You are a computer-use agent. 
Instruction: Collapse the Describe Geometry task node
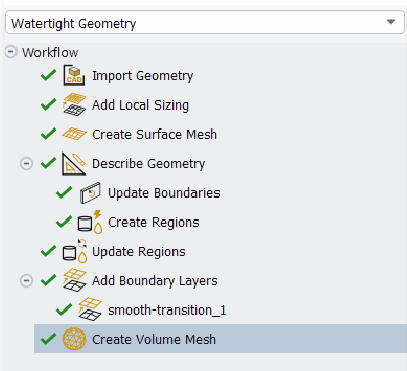[26, 164]
